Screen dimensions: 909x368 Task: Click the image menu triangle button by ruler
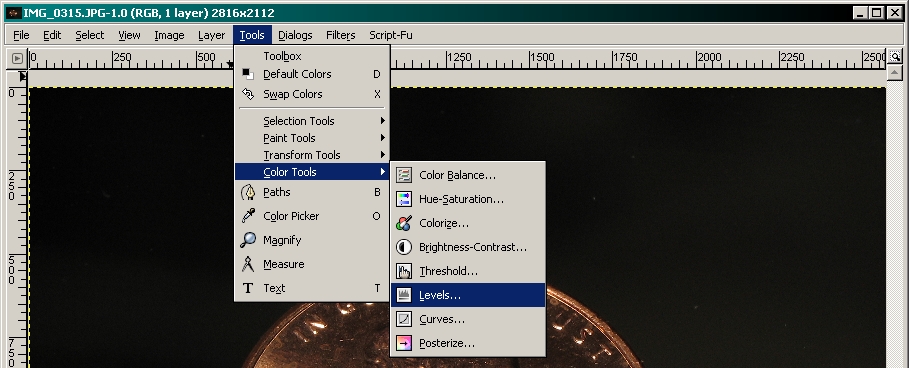pos(17,58)
